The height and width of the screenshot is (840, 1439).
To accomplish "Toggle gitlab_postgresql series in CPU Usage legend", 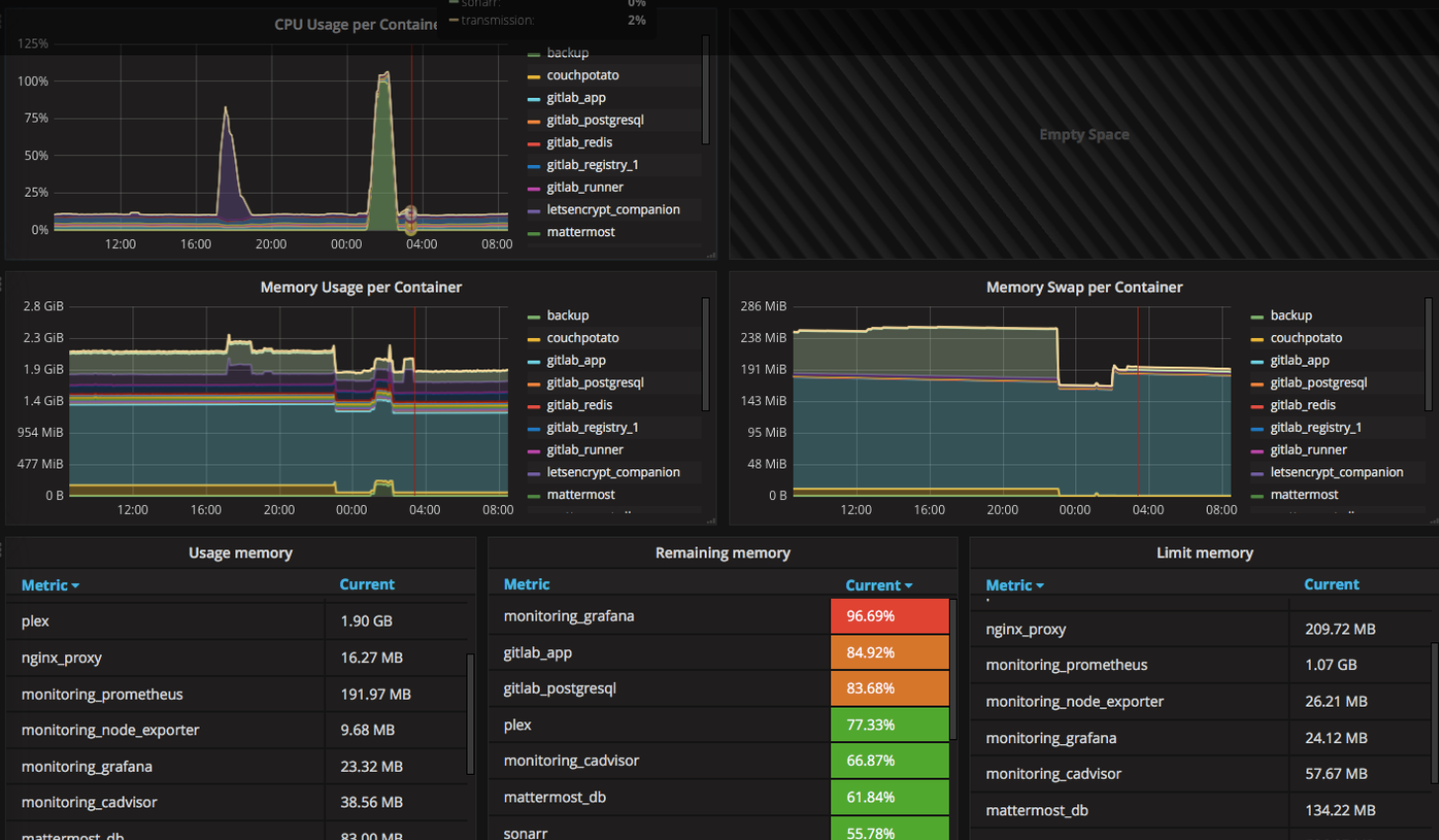I will pyautogui.click(x=595, y=120).
